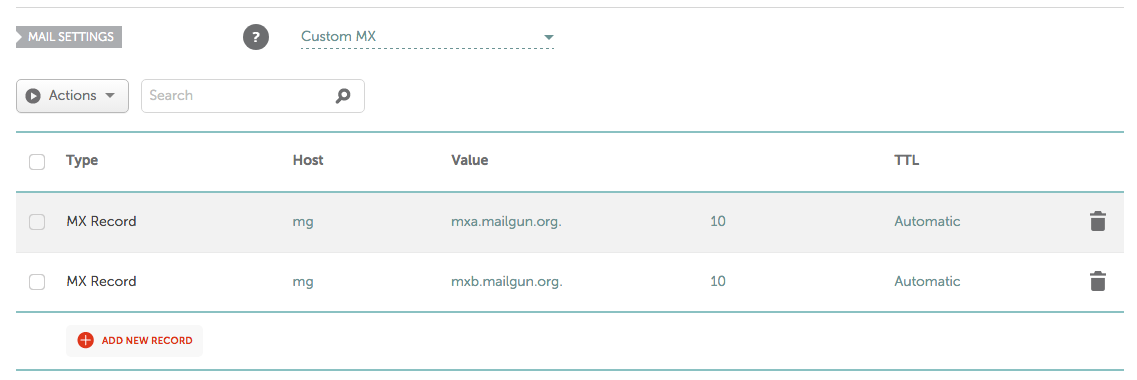Click the TTL column header
This screenshot has width=1137, height=380.
click(906, 160)
